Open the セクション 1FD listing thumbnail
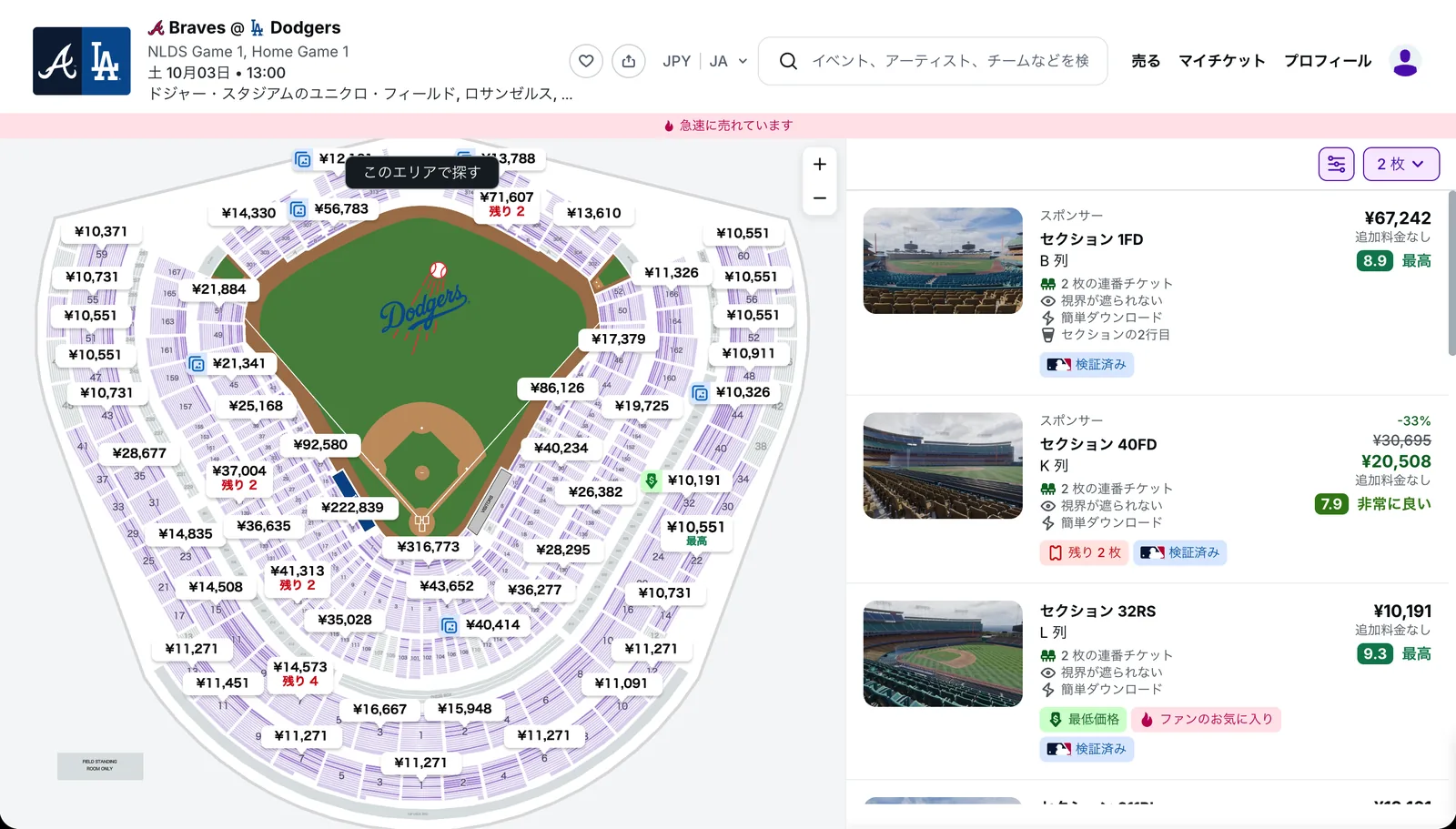Viewport: 1456px width, 829px height. click(943, 260)
